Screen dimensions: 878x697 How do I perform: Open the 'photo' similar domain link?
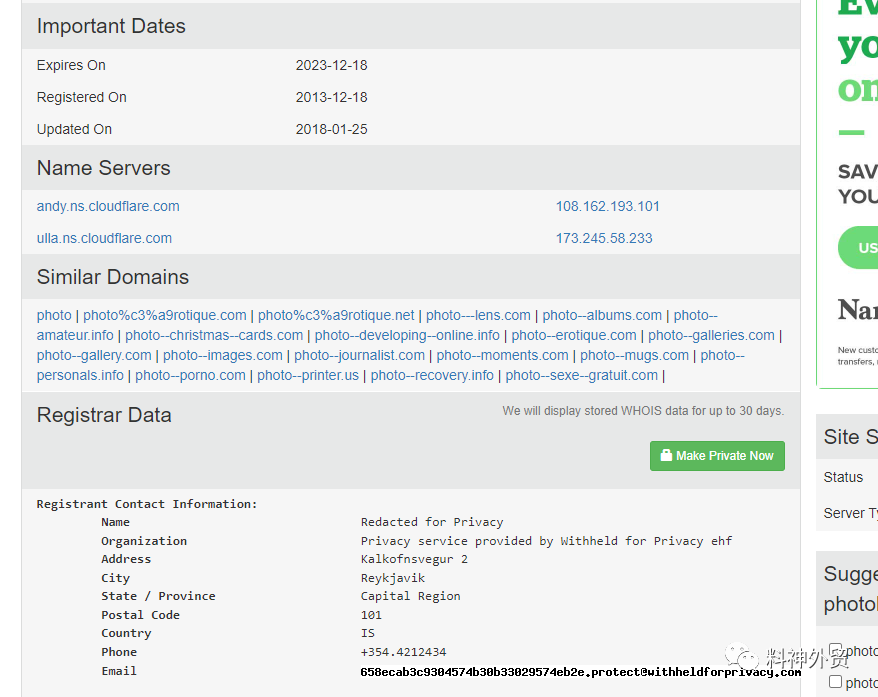54,315
